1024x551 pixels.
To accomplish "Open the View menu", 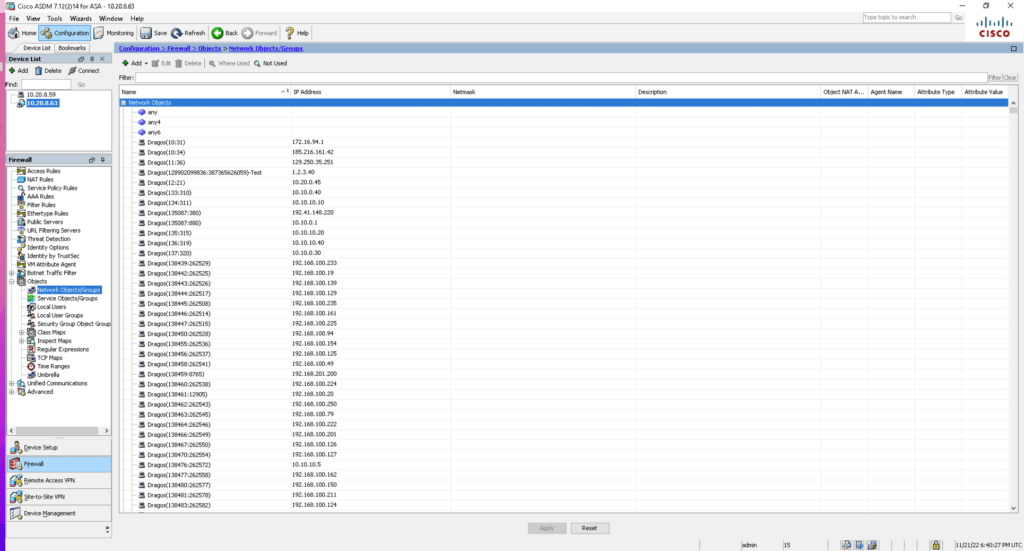I will [33, 19].
